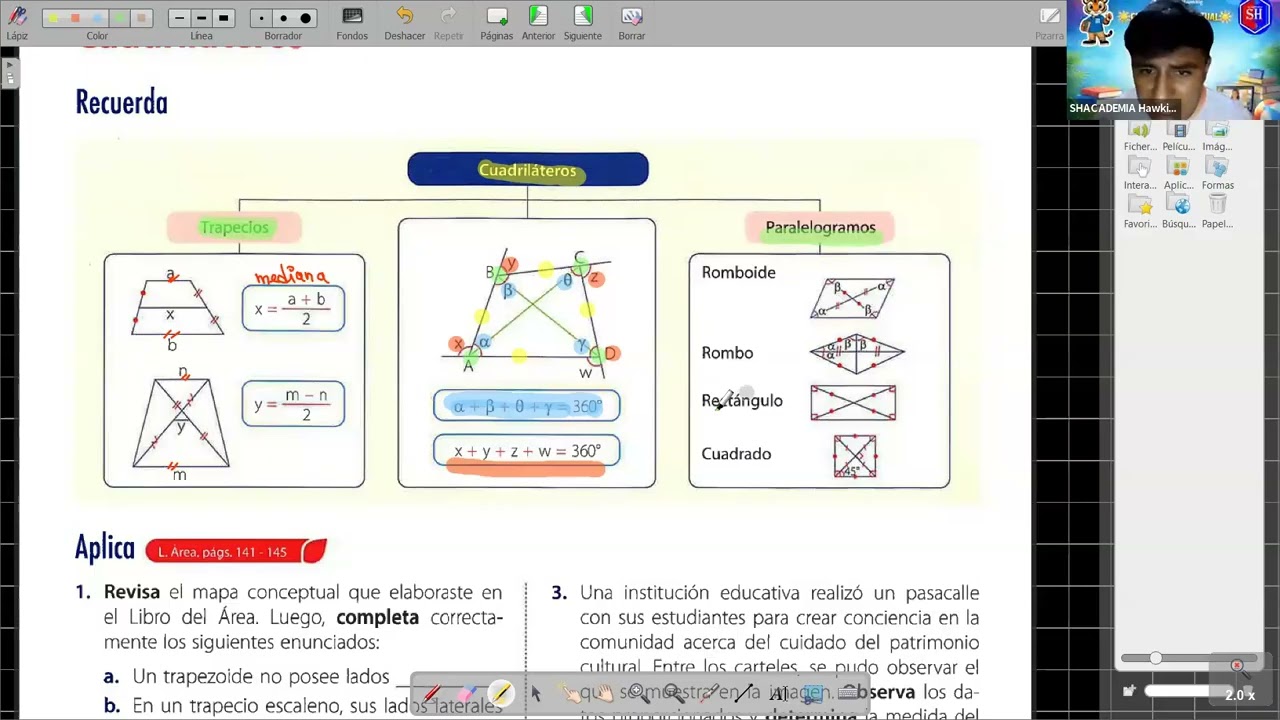
Task: Click the Aplica heading
Action: click(104, 548)
